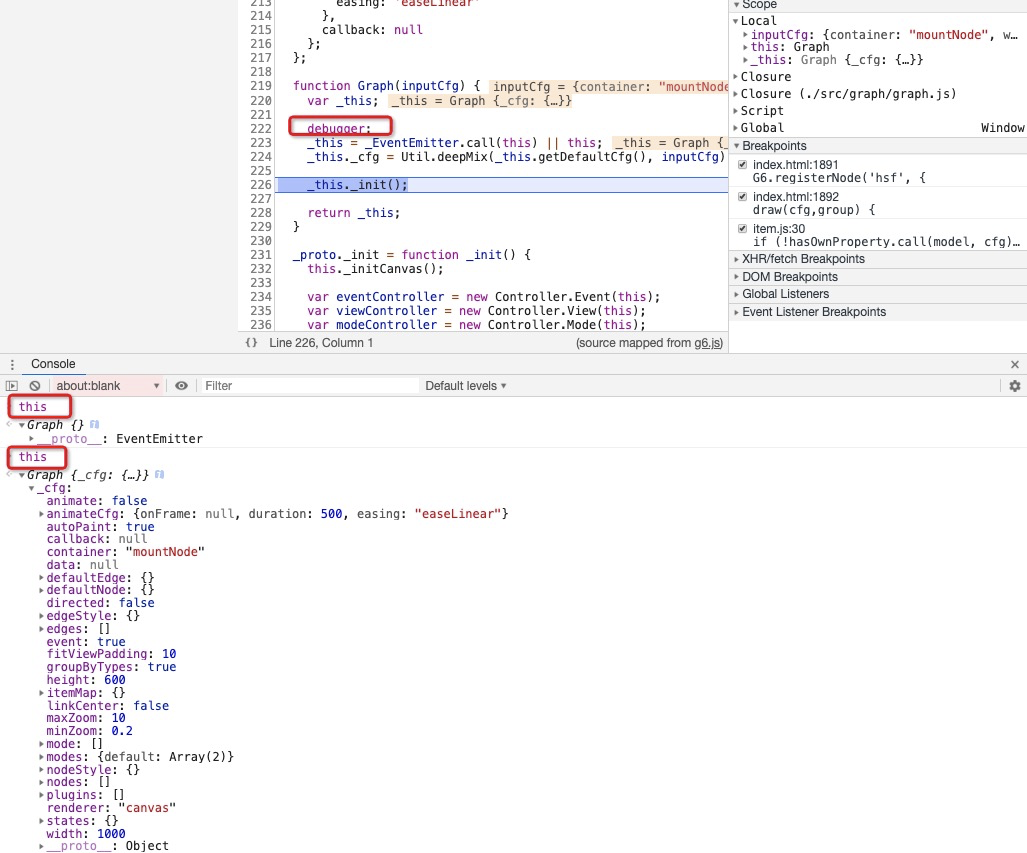Expand nodes array in console
1027x853 pixels.
click(x=41, y=782)
